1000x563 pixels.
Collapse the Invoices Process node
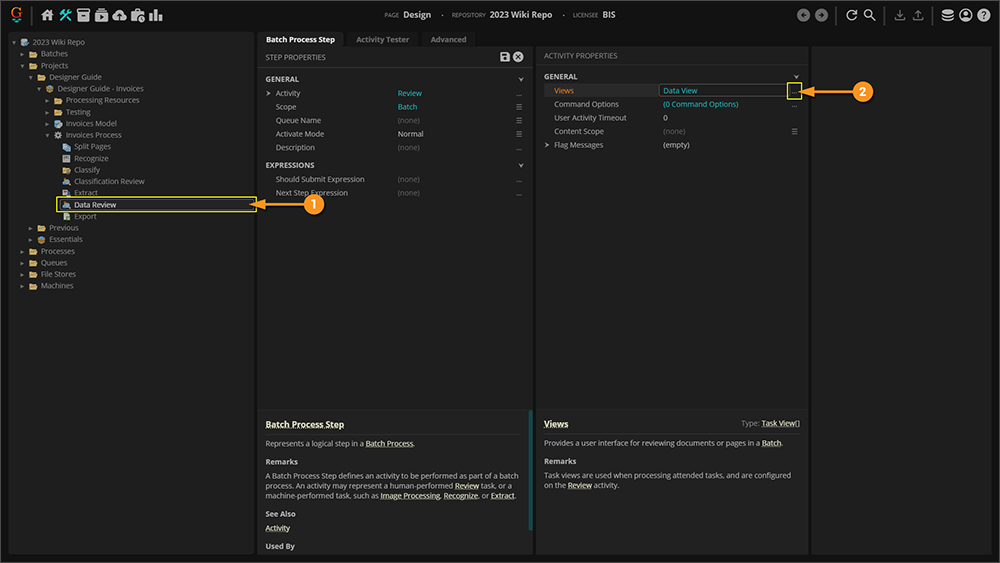(x=47, y=135)
